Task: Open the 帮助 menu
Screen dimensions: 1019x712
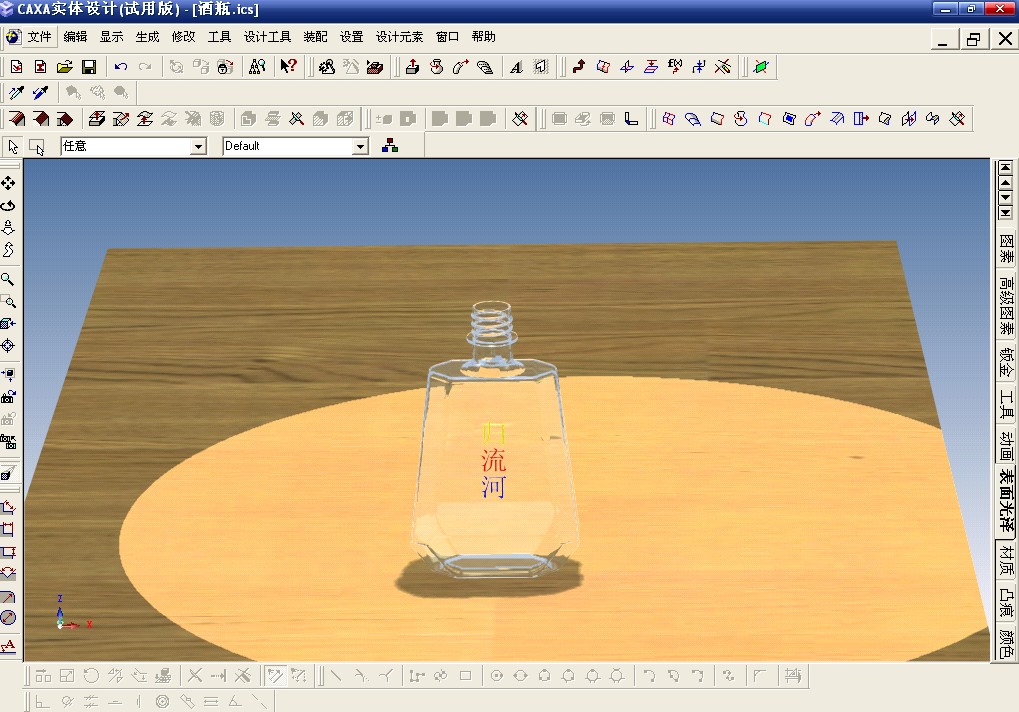Action: point(484,37)
